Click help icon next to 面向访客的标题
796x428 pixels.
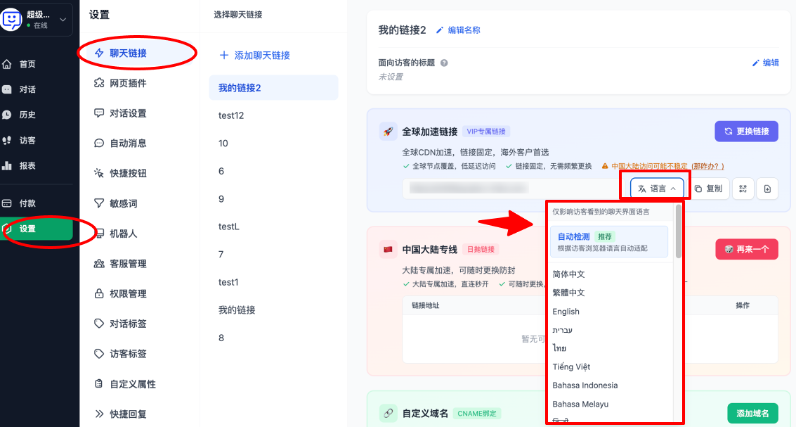pyautogui.click(x=444, y=63)
